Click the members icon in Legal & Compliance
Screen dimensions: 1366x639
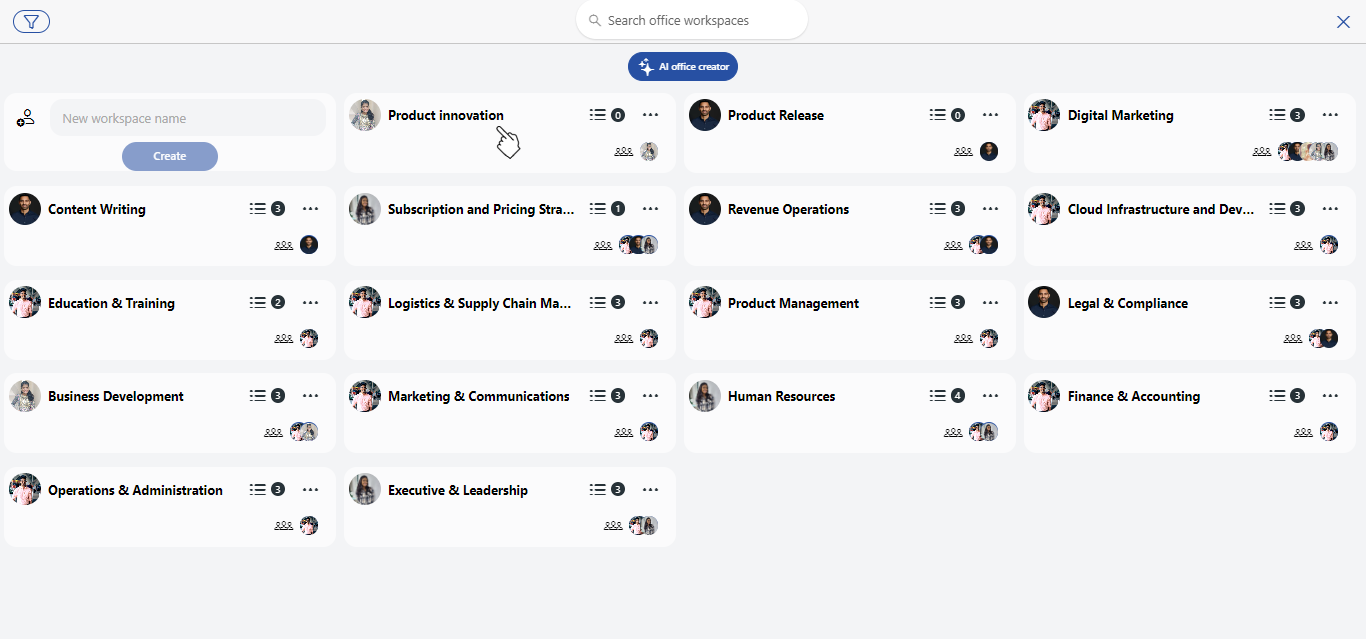point(1293,339)
